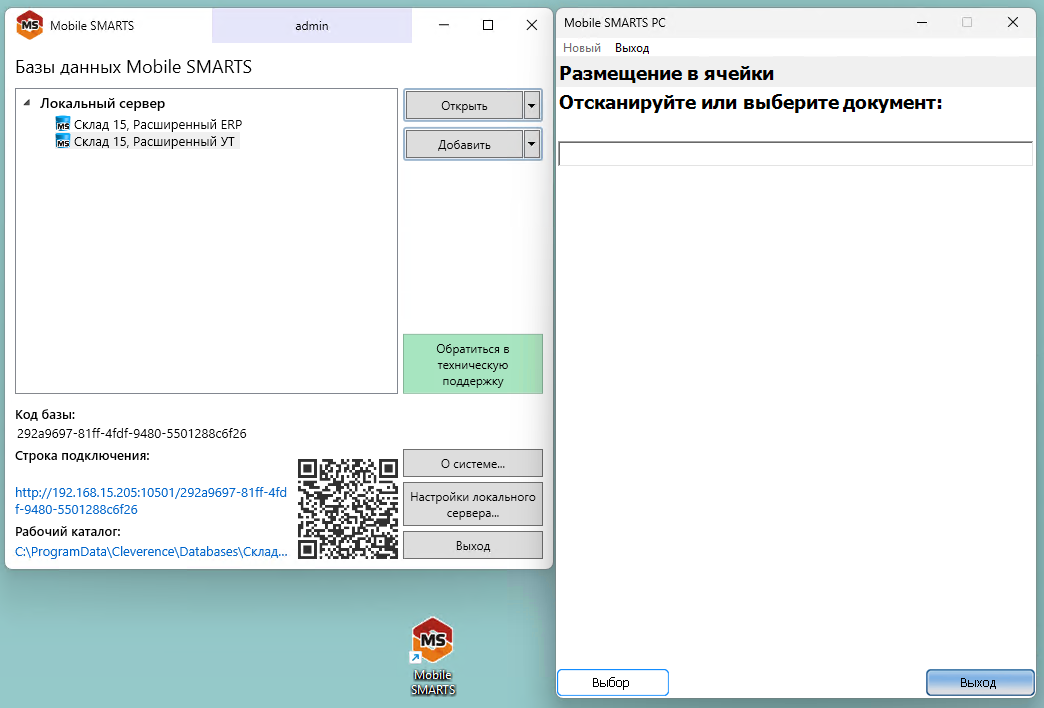This screenshot has height=708, width=1044.
Task: Expand the Открыть button dropdown arrow
Action: pos(532,106)
